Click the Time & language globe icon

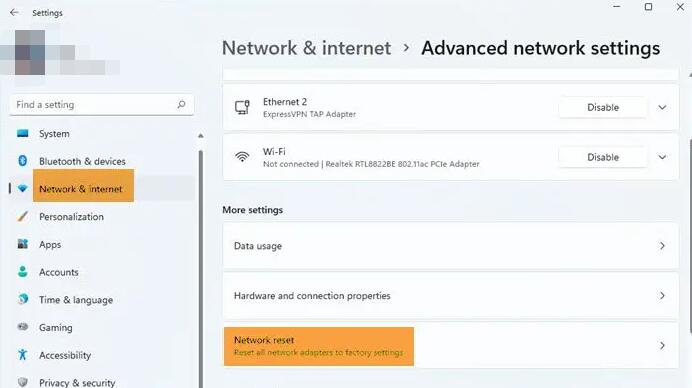23,299
